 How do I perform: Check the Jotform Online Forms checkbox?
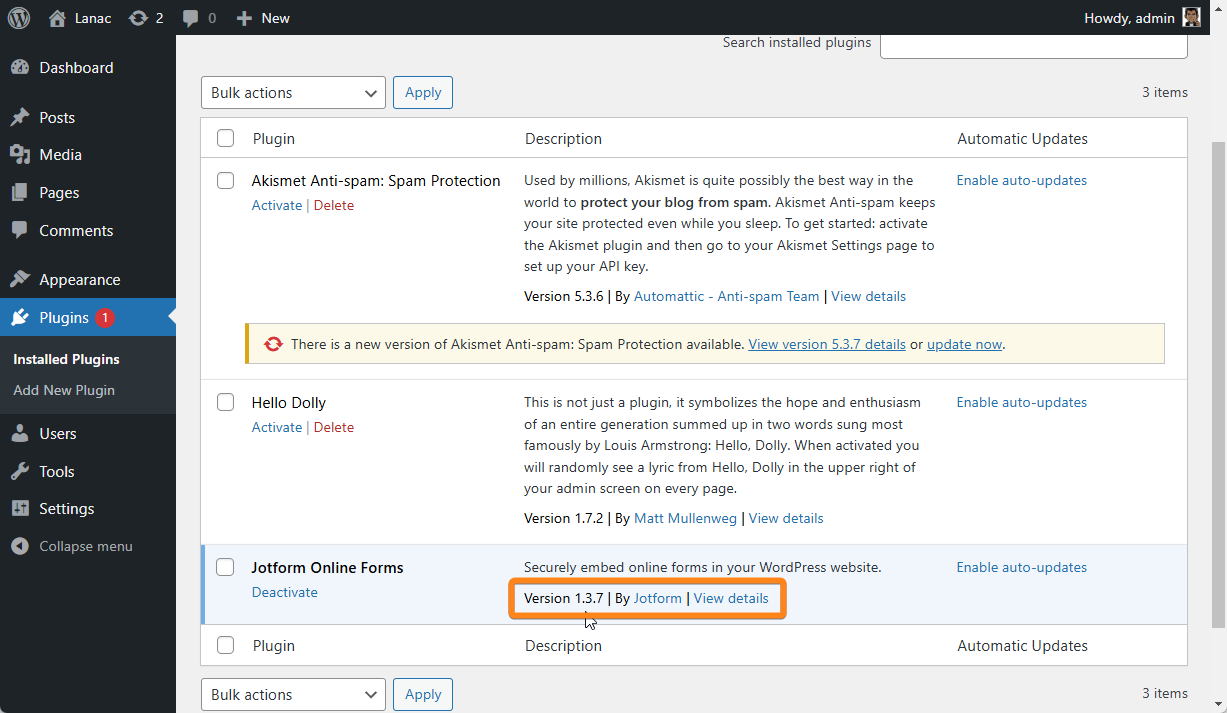pyautogui.click(x=226, y=568)
